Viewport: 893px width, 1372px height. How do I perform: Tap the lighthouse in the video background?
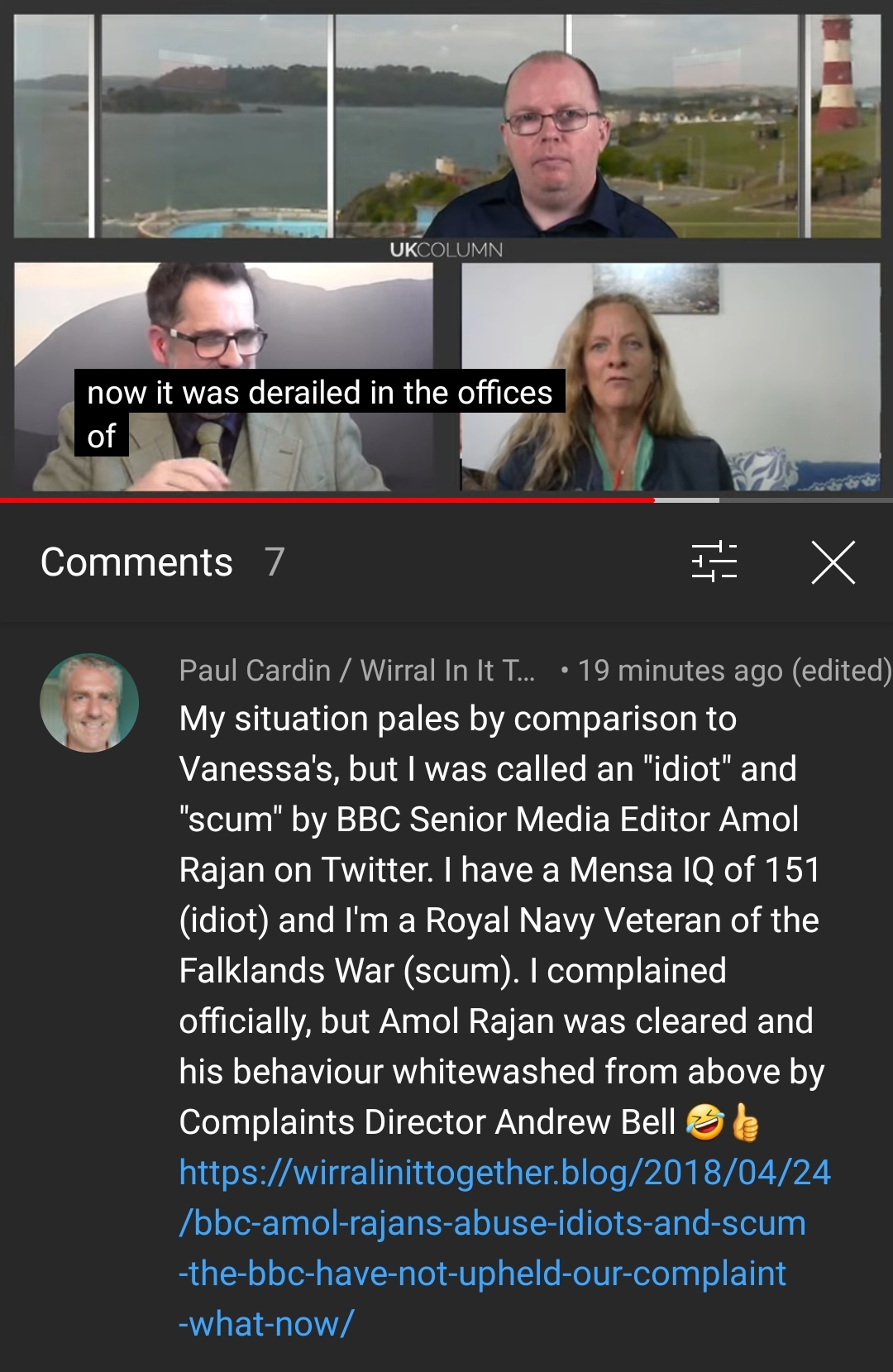(837, 74)
